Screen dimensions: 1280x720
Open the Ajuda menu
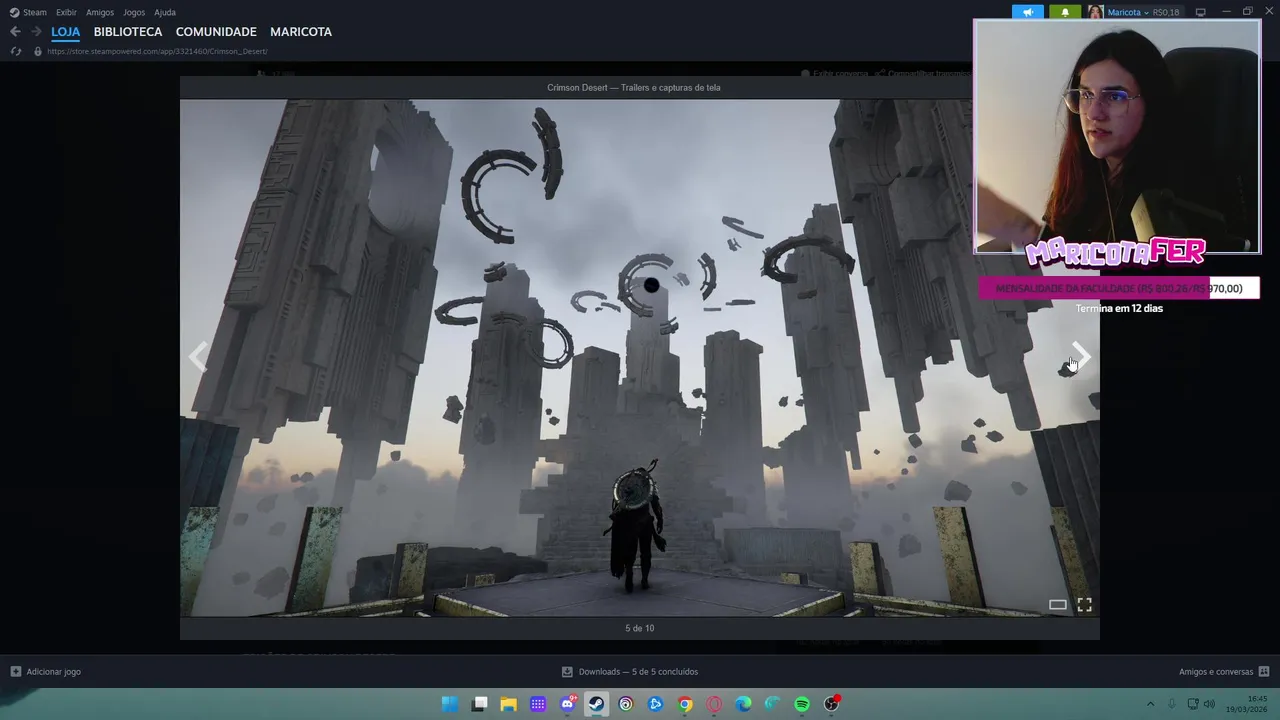tap(165, 12)
